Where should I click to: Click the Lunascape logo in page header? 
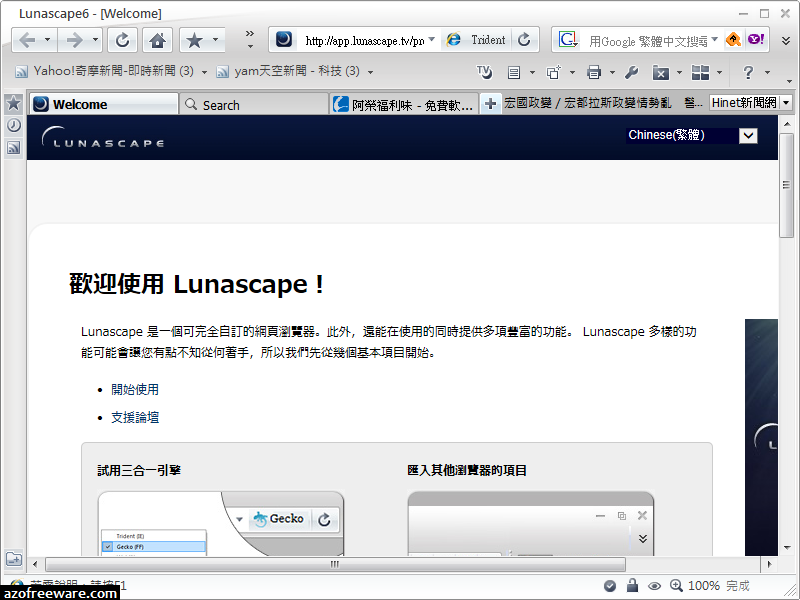coord(103,137)
